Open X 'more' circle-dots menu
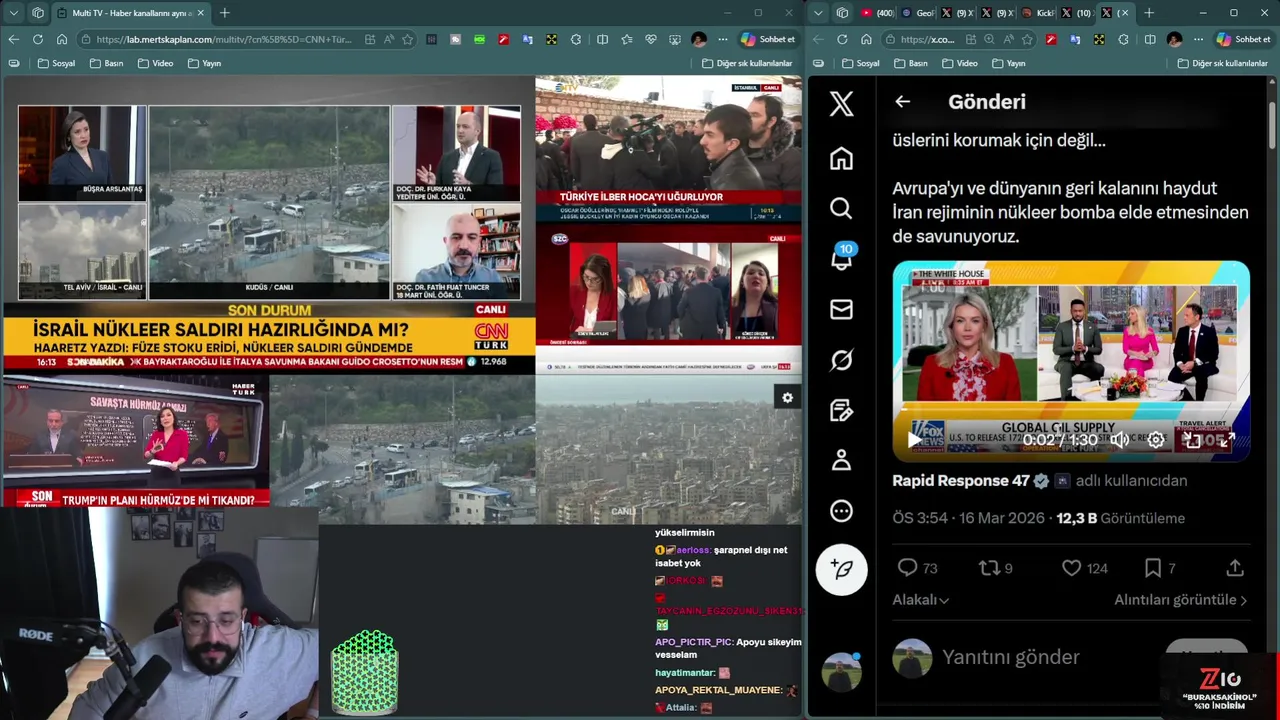The height and width of the screenshot is (720, 1280). pyautogui.click(x=841, y=511)
